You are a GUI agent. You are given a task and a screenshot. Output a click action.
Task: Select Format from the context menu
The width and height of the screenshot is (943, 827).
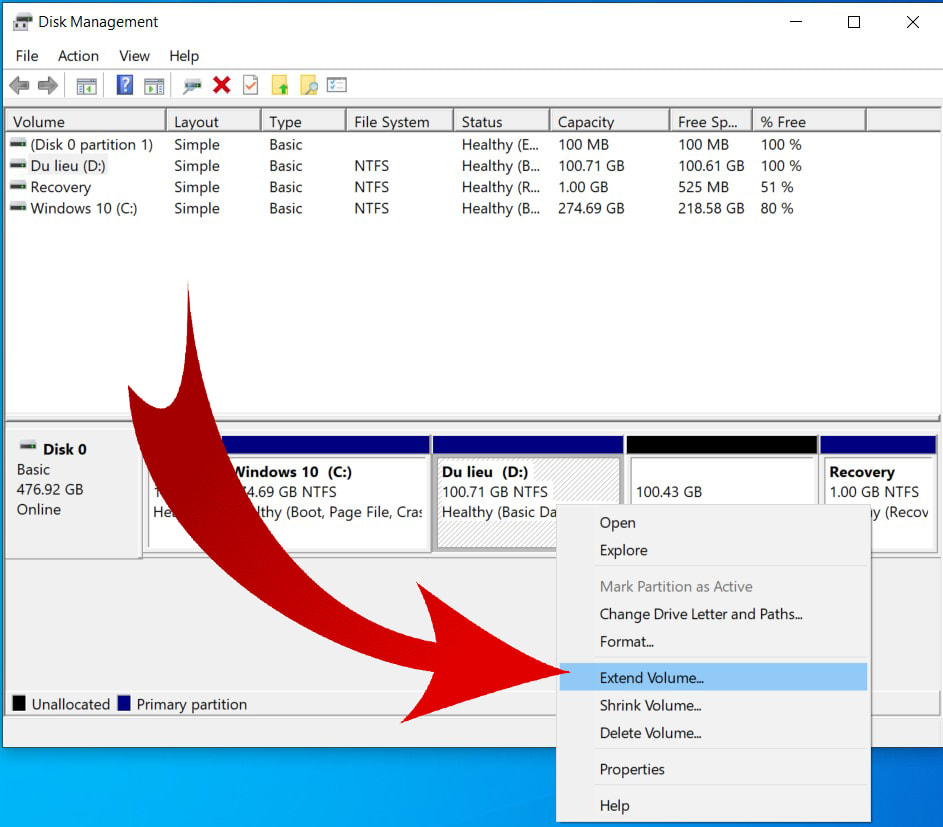click(627, 642)
